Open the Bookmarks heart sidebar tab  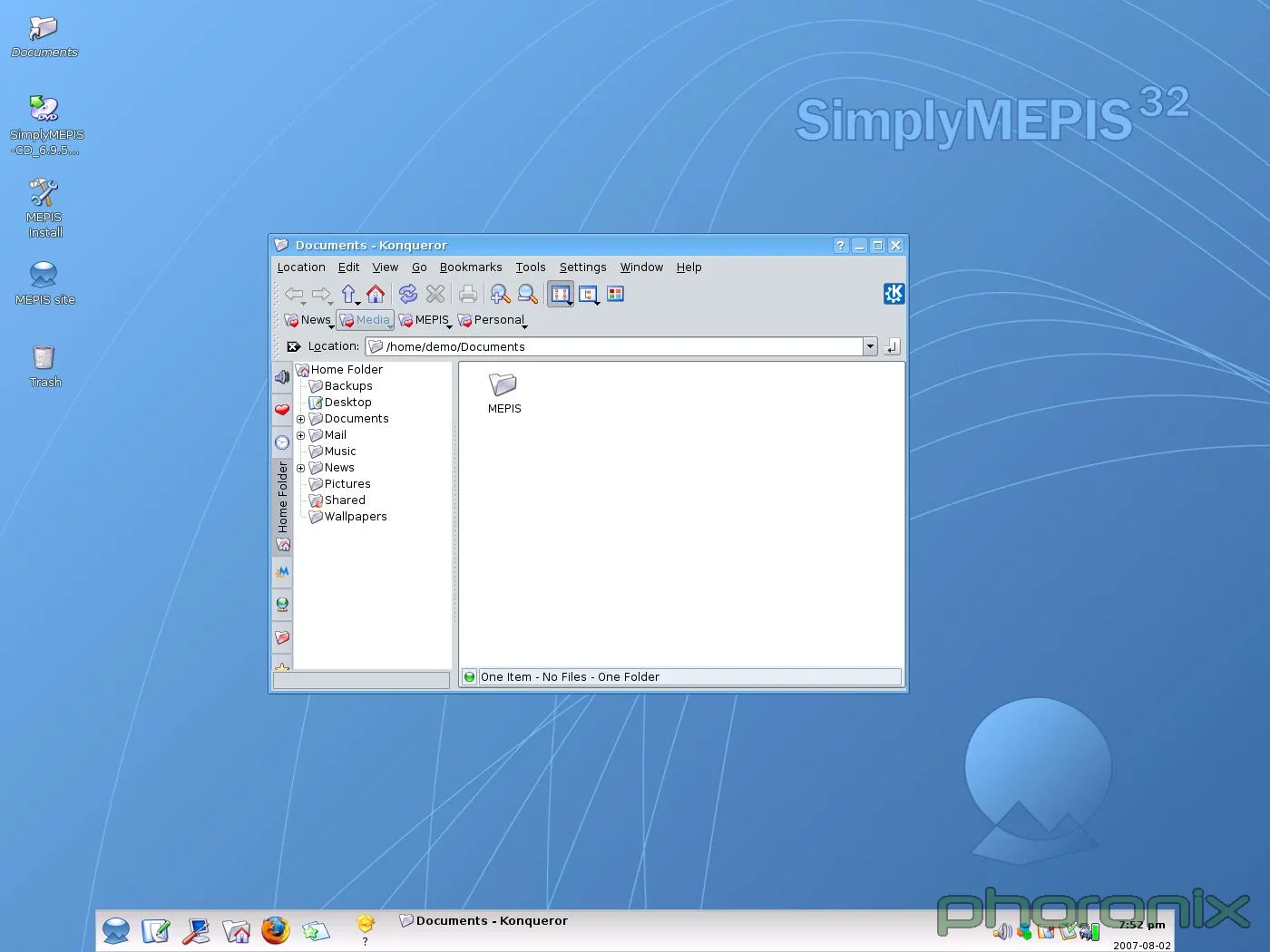tap(282, 410)
